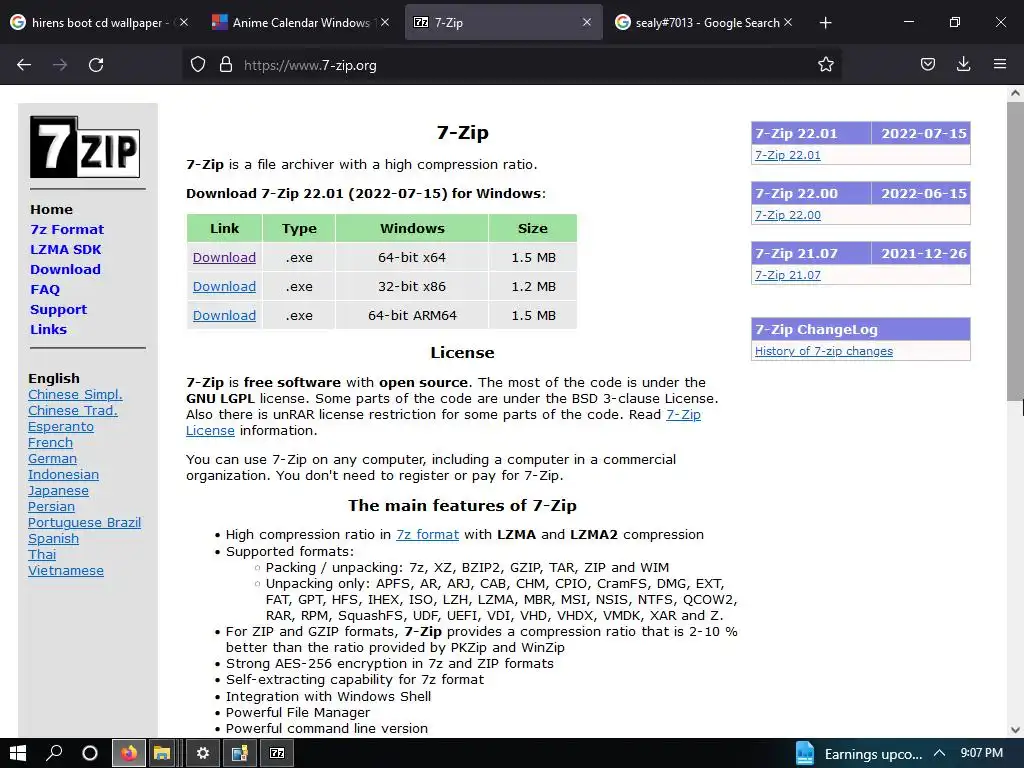Screen dimensions: 1024x768
Task: Open the tracking protection shield icon
Action: 198,65
